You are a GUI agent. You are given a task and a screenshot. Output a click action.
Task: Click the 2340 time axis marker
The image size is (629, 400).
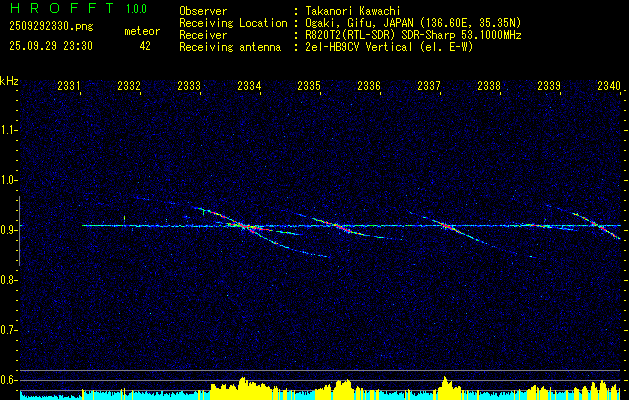coord(609,85)
